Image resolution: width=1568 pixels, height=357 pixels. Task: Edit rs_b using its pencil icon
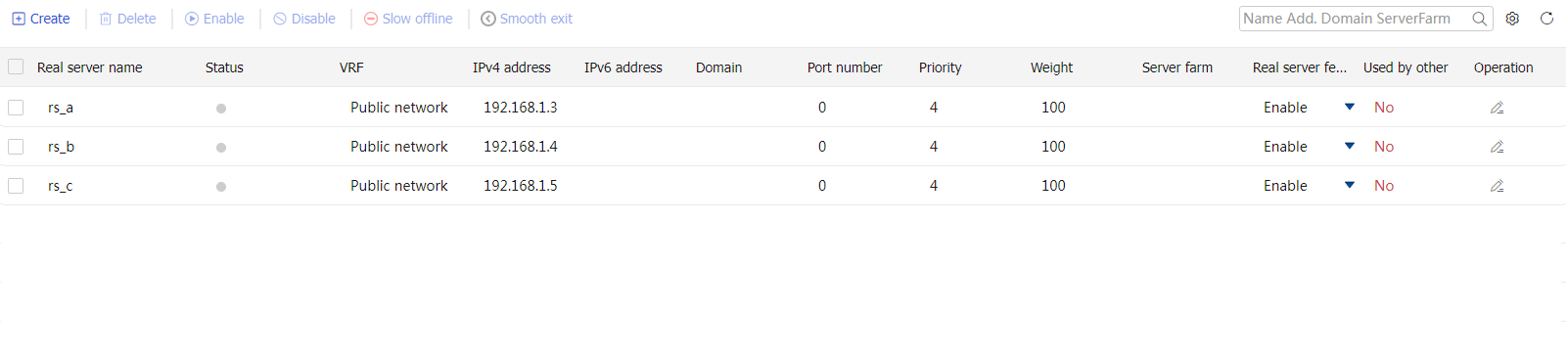(1497, 147)
